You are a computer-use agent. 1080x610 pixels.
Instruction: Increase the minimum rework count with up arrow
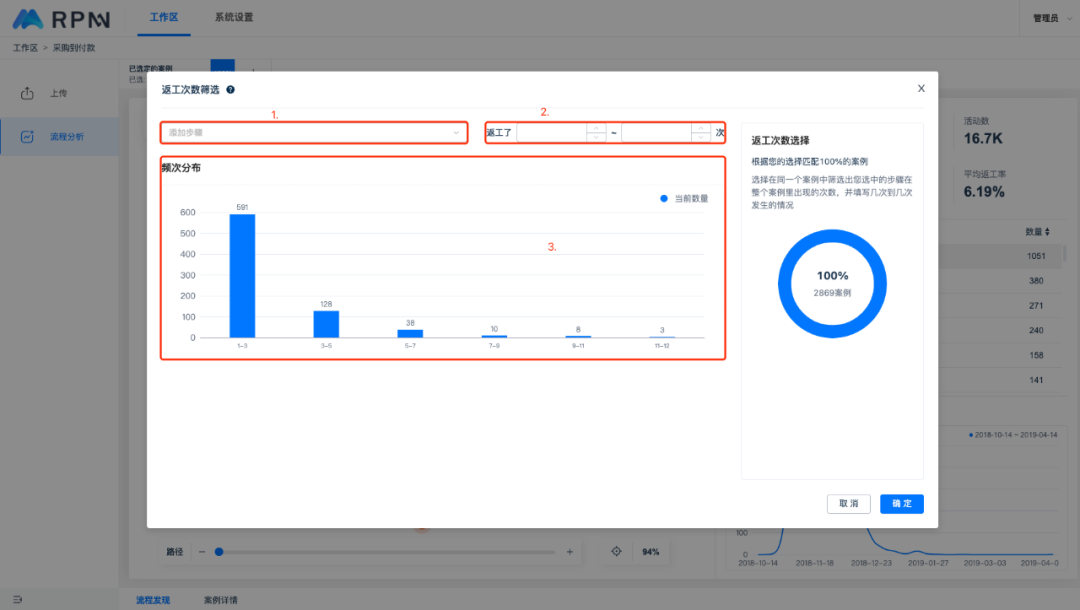pyautogui.click(x=596, y=127)
